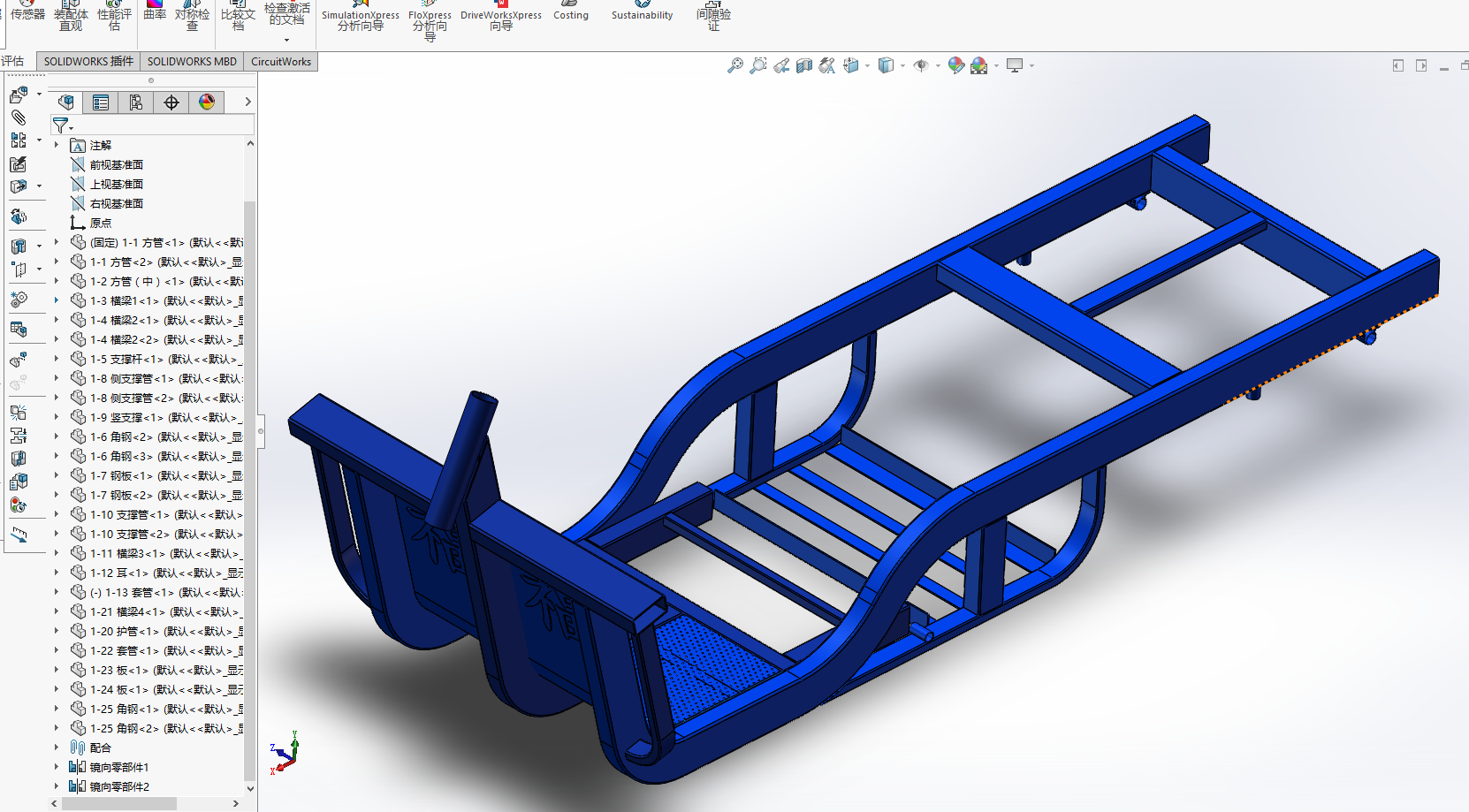Open Hide/Show Items eye dropdown
The height and width of the screenshot is (812, 1469).
[938, 65]
